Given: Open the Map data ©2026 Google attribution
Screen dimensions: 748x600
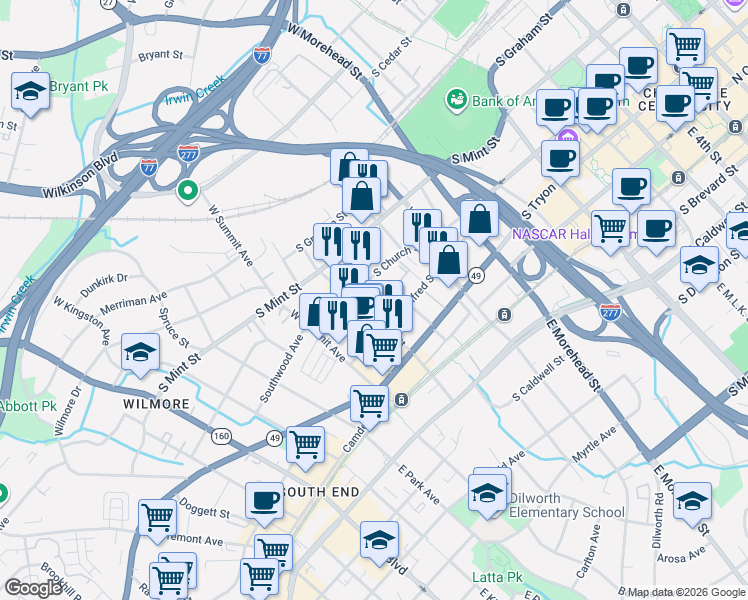Looking at the screenshot, I should (x=687, y=592).
